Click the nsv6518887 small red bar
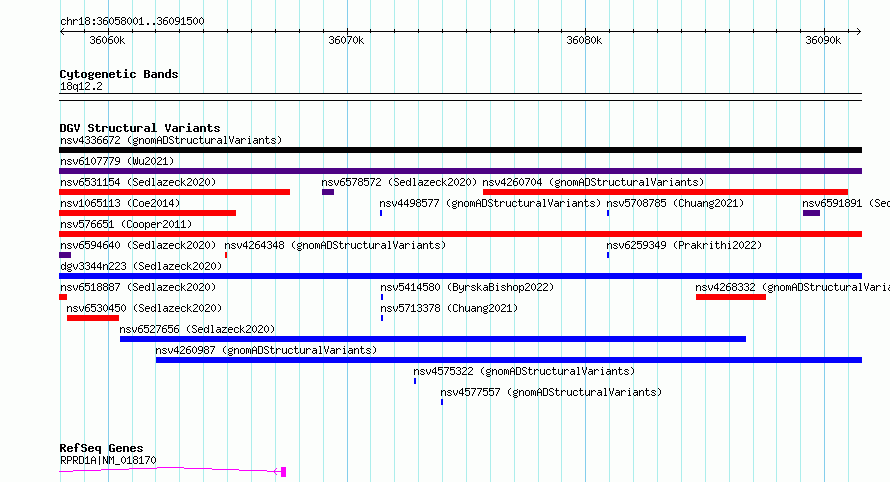This screenshot has height=482, width=890. tap(63, 297)
